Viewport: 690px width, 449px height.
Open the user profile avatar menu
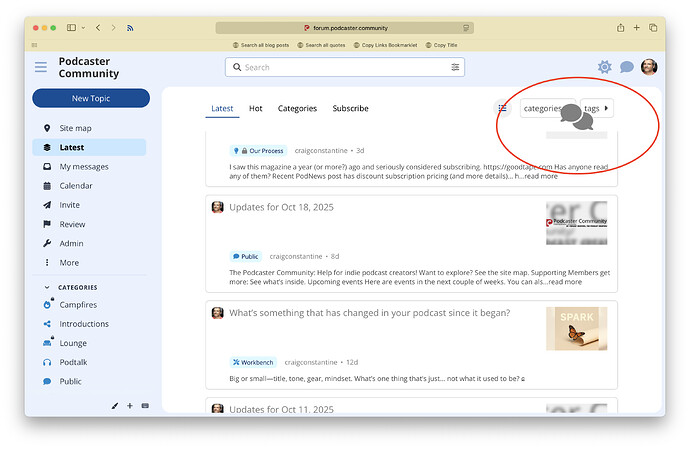649,67
